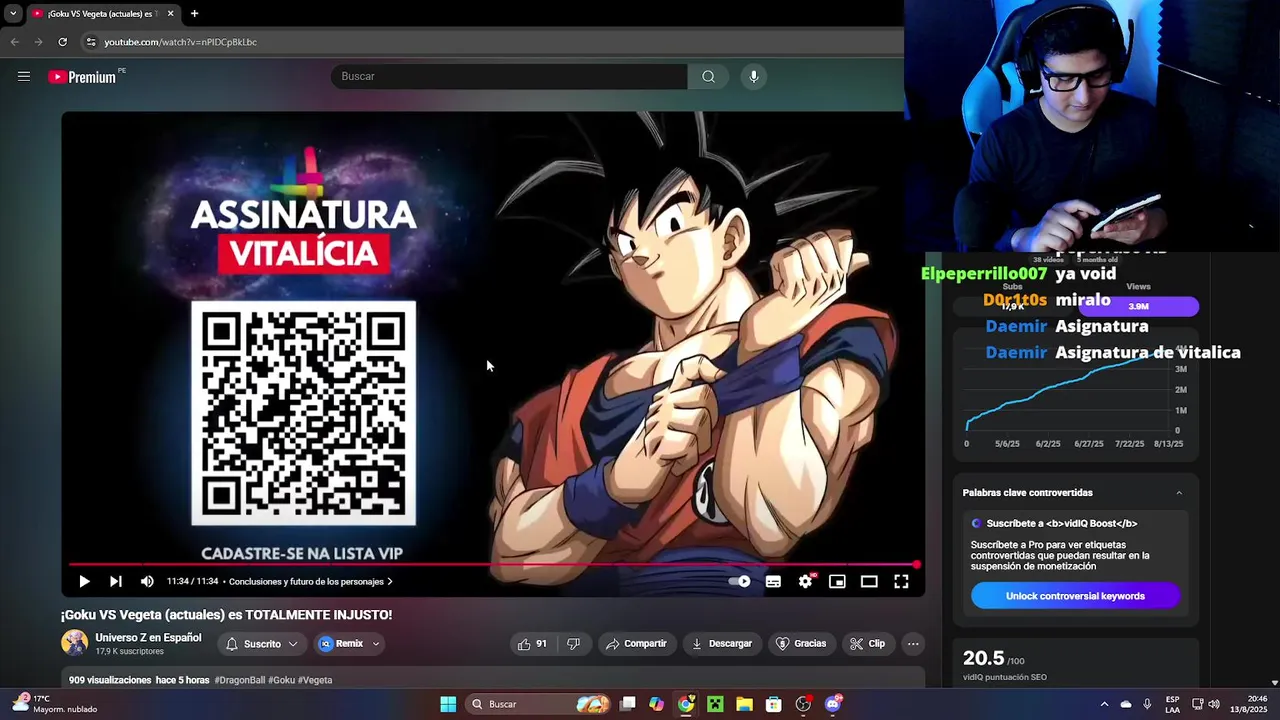Open tab search dropdown in Chrome
Image resolution: width=1280 pixels, height=720 pixels.
coord(13,14)
